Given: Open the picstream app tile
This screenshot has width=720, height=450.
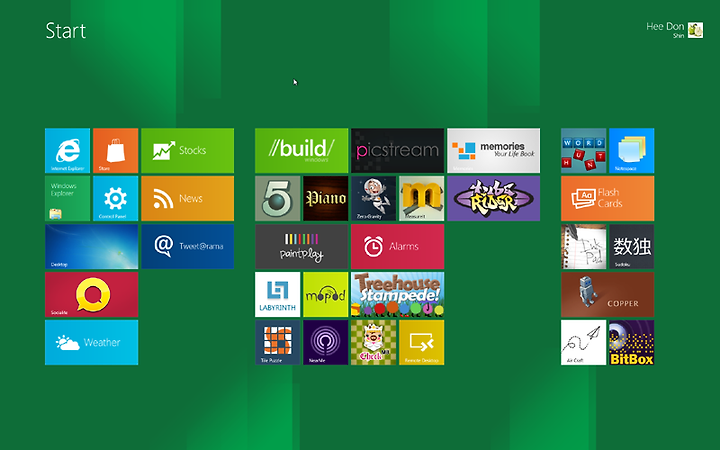Looking at the screenshot, I should pos(398,151).
